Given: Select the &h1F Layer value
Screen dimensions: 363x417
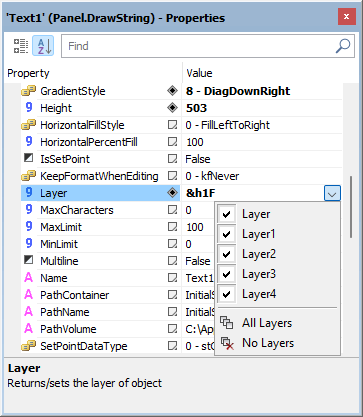Looking at the screenshot, I should click(x=201, y=193).
